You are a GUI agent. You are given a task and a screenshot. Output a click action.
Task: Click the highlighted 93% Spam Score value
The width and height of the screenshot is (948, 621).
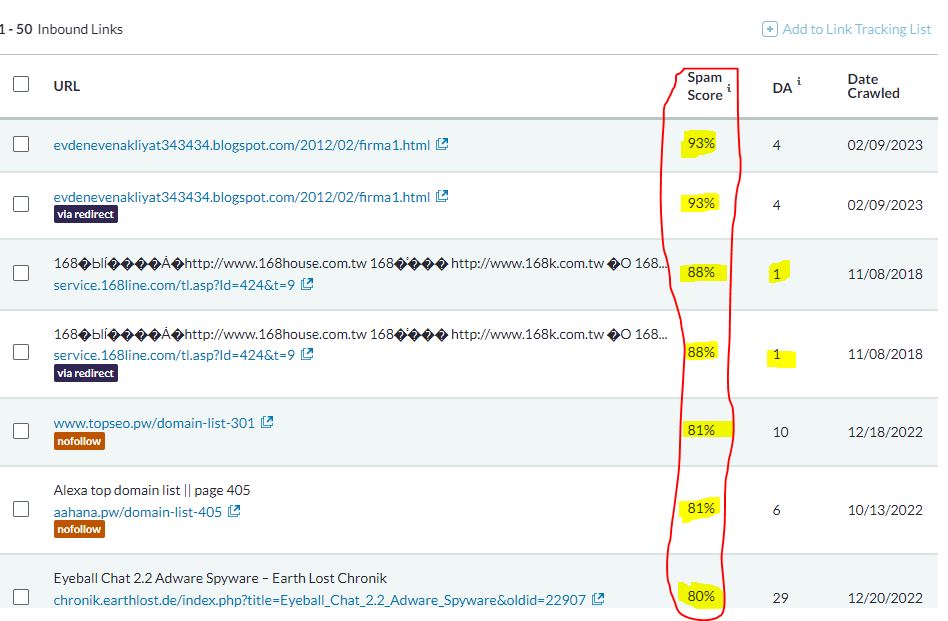[x=701, y=142]
